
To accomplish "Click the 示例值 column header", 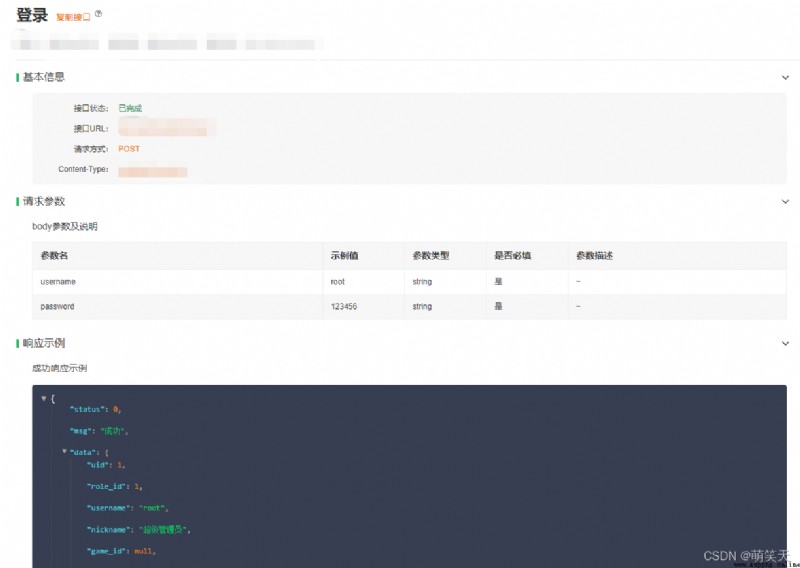I will pyautogui.click(x=344, y=256).
